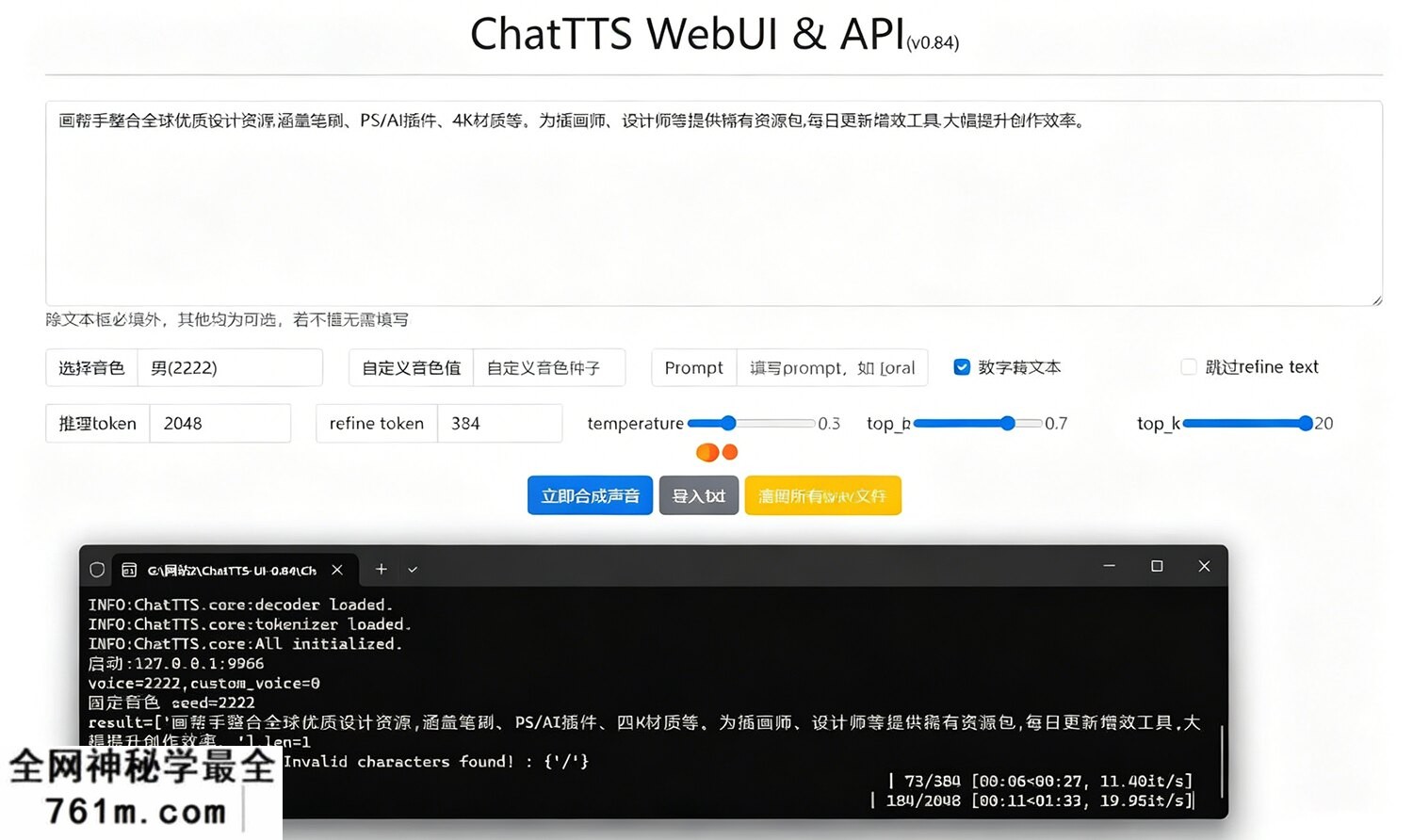Viewport: 1413px width, 840px height.
Task: Click the terminal progress line "73/384"
Action: [x=1041, y=782]
